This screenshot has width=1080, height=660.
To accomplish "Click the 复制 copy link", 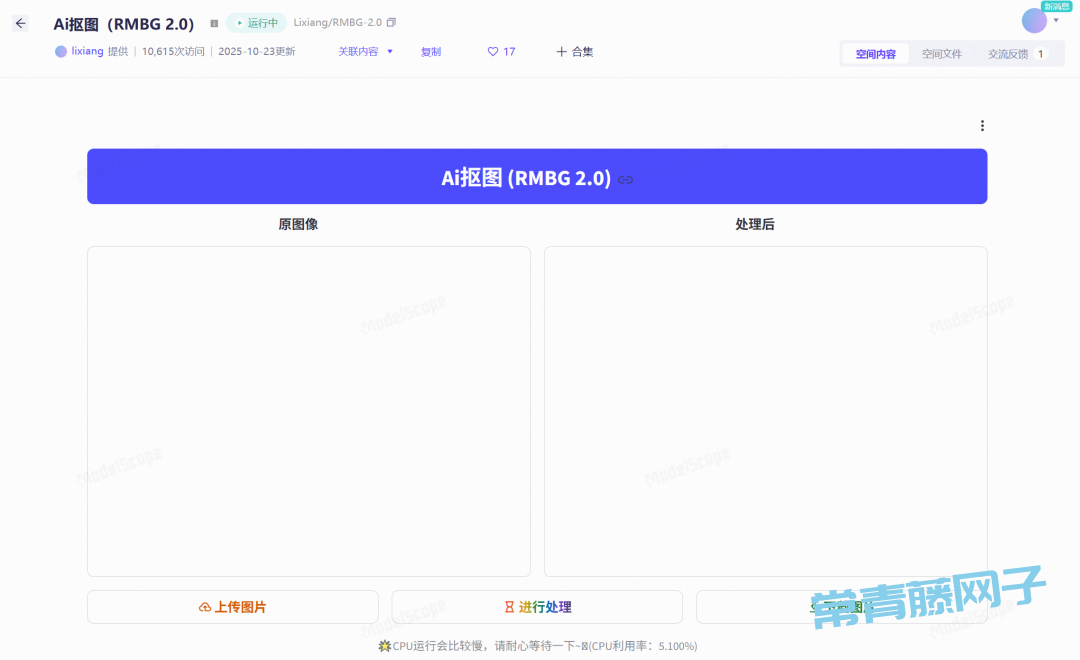I will [431, 52].
